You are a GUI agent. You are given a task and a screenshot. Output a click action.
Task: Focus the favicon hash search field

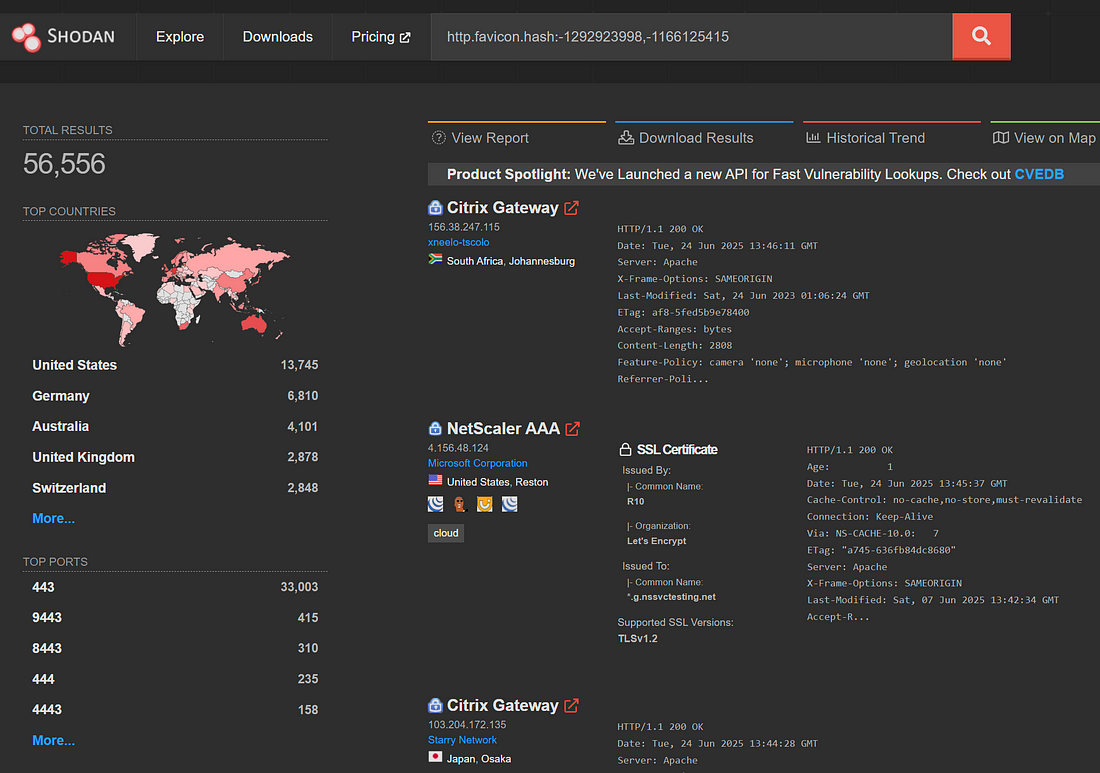click(690, 37)
